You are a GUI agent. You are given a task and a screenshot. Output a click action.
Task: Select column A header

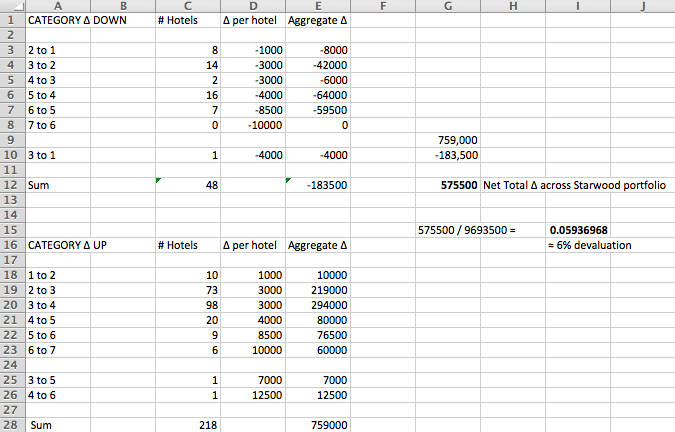click(58, 6)
